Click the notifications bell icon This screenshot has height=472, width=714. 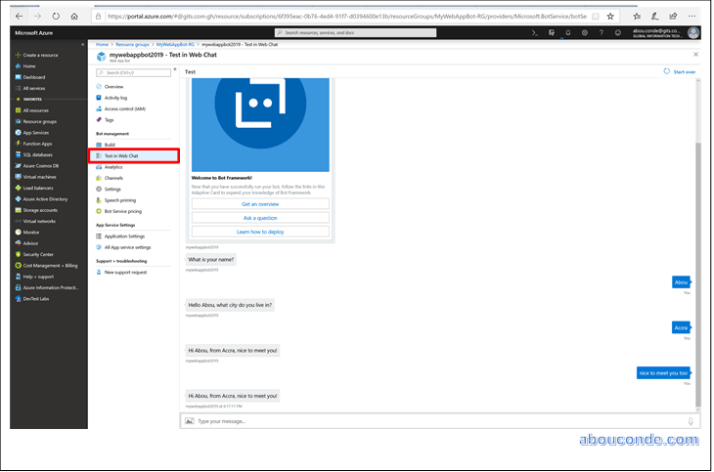coord(567,32)
